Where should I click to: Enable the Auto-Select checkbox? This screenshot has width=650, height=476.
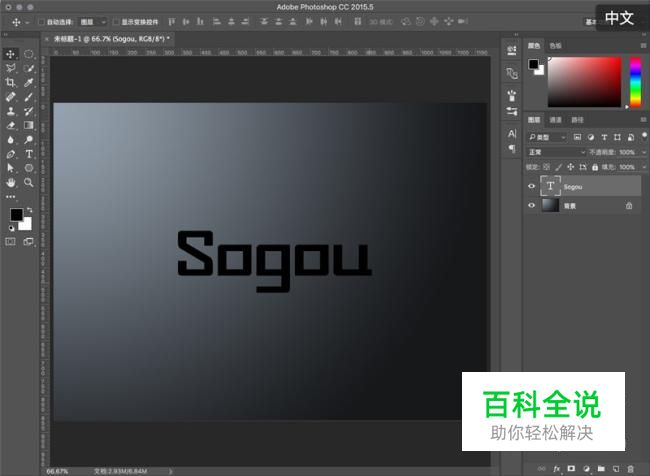(41, 22)
